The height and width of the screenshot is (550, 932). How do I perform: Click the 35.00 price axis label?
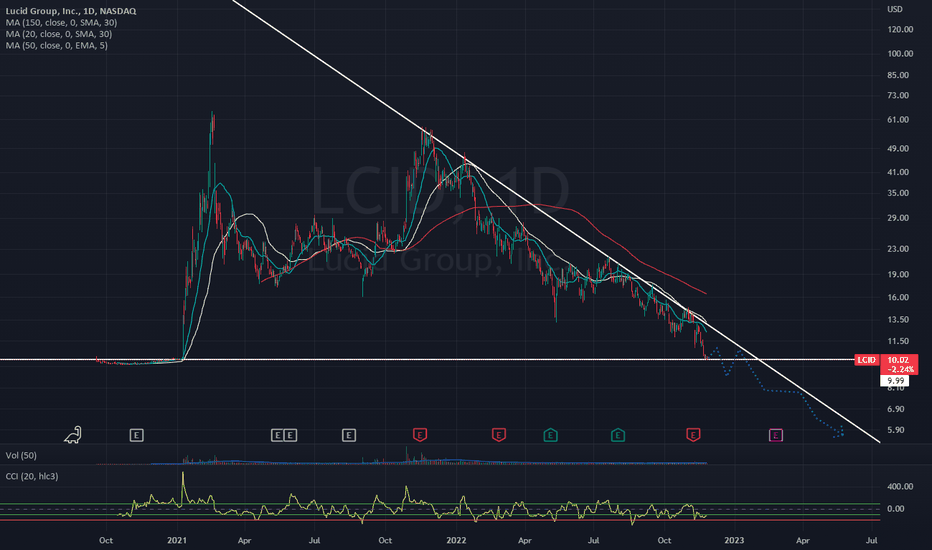click(x=898, y=193)
